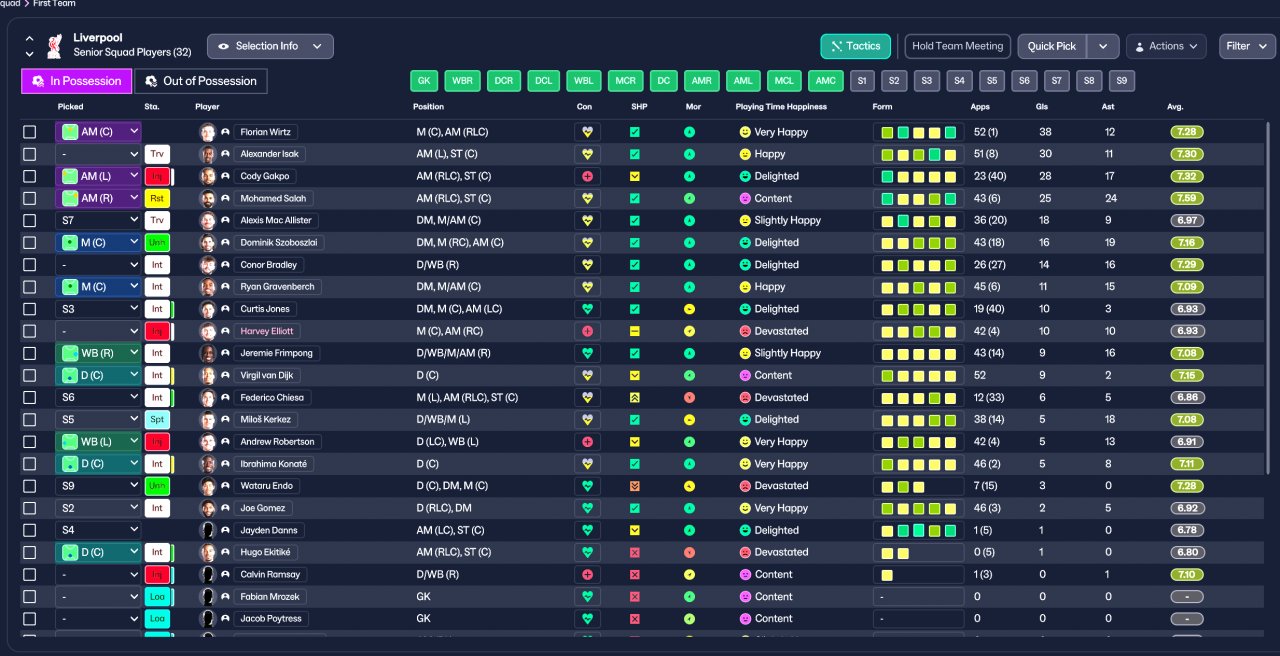Click Florian Wirtz's condition heart icon
Viewport: 1280px width, 656px height.
coord(587,132)
